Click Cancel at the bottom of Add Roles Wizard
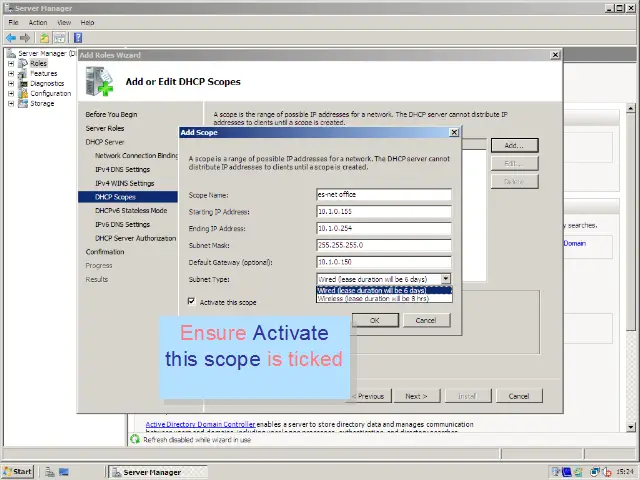The height and width of the screenshot is (480, 640). (519, 396)
